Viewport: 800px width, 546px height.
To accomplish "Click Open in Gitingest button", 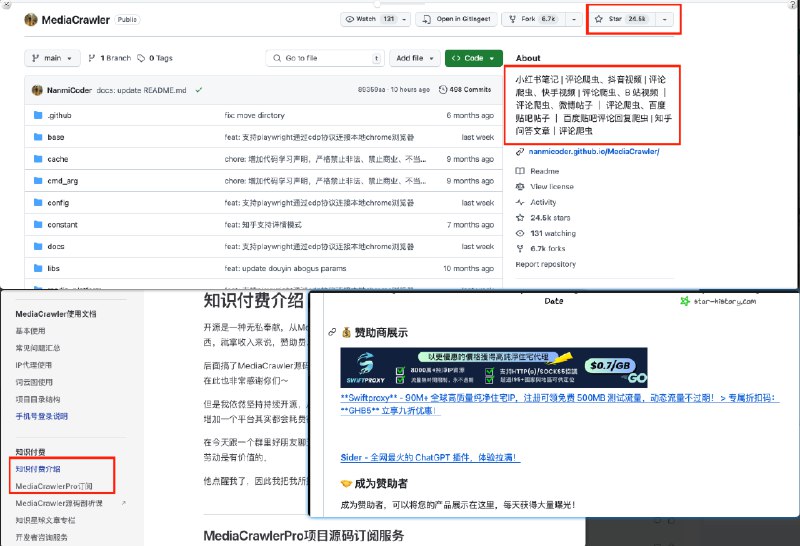I will [456, 19].
